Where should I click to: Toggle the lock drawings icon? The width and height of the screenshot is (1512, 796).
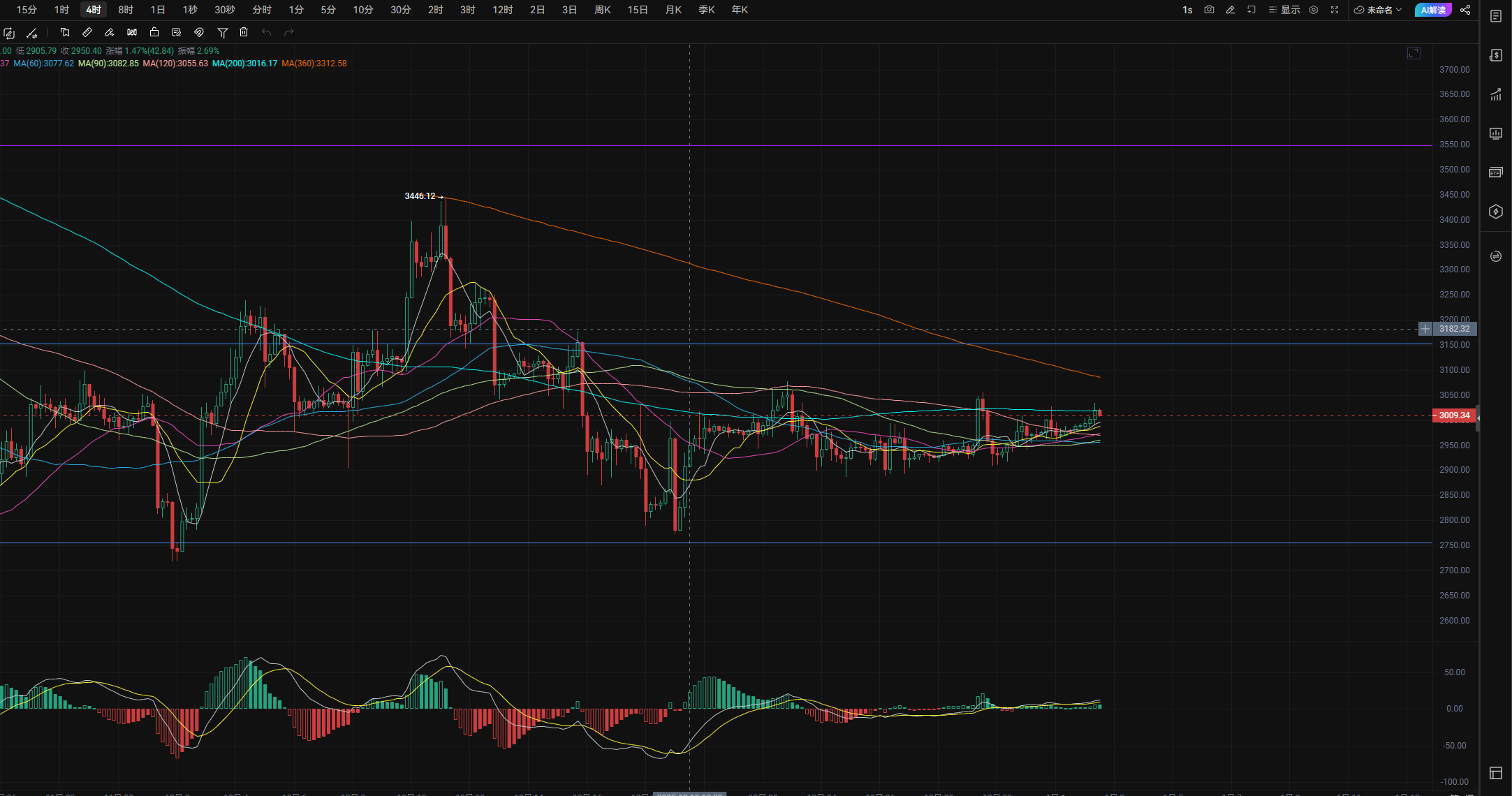(154, 32)
